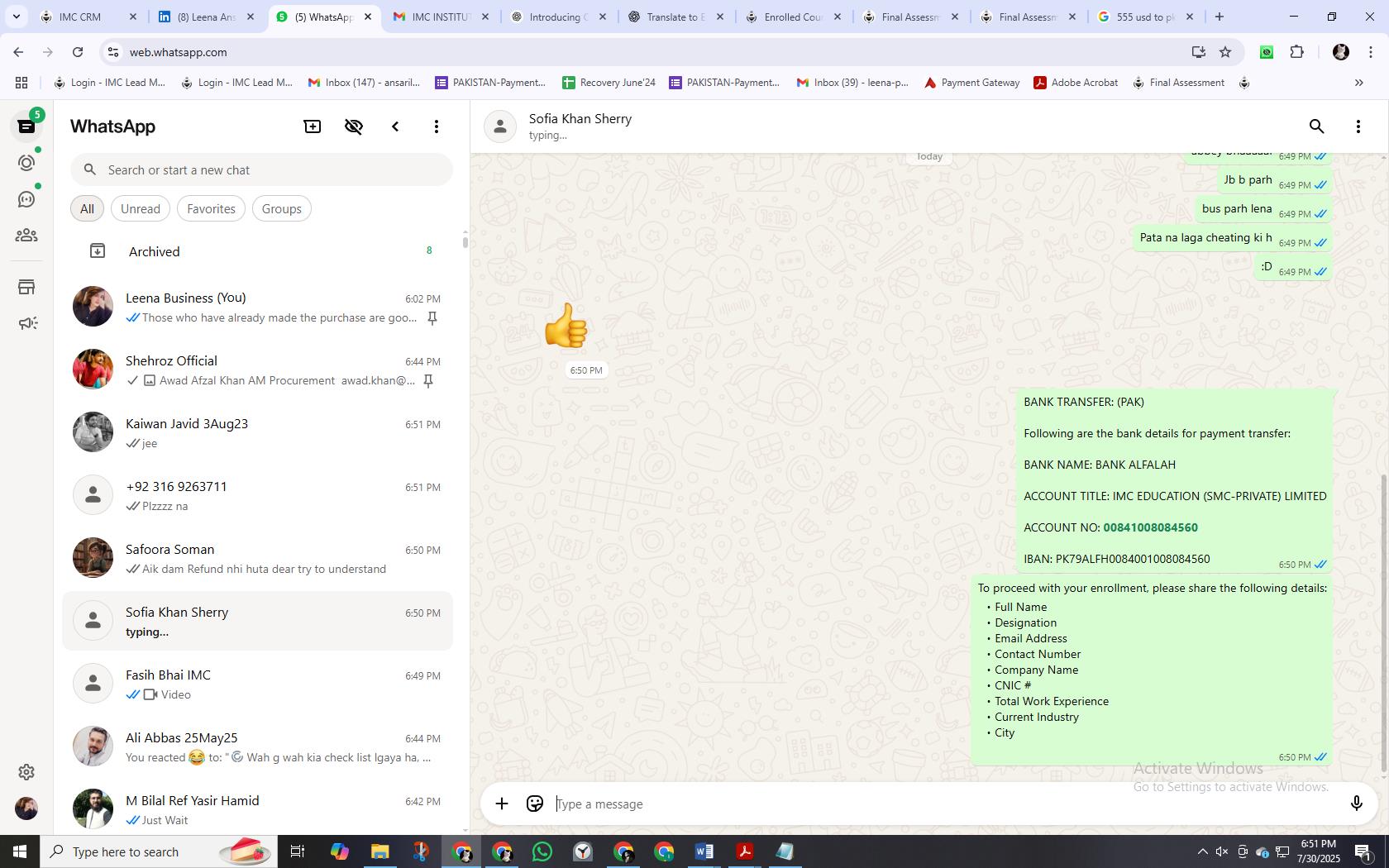The height and width of the screenshot is (868, 1389).
Task: Open Payment Gateway bookmark
Action: pyautogui.click(x=971, y=83)
